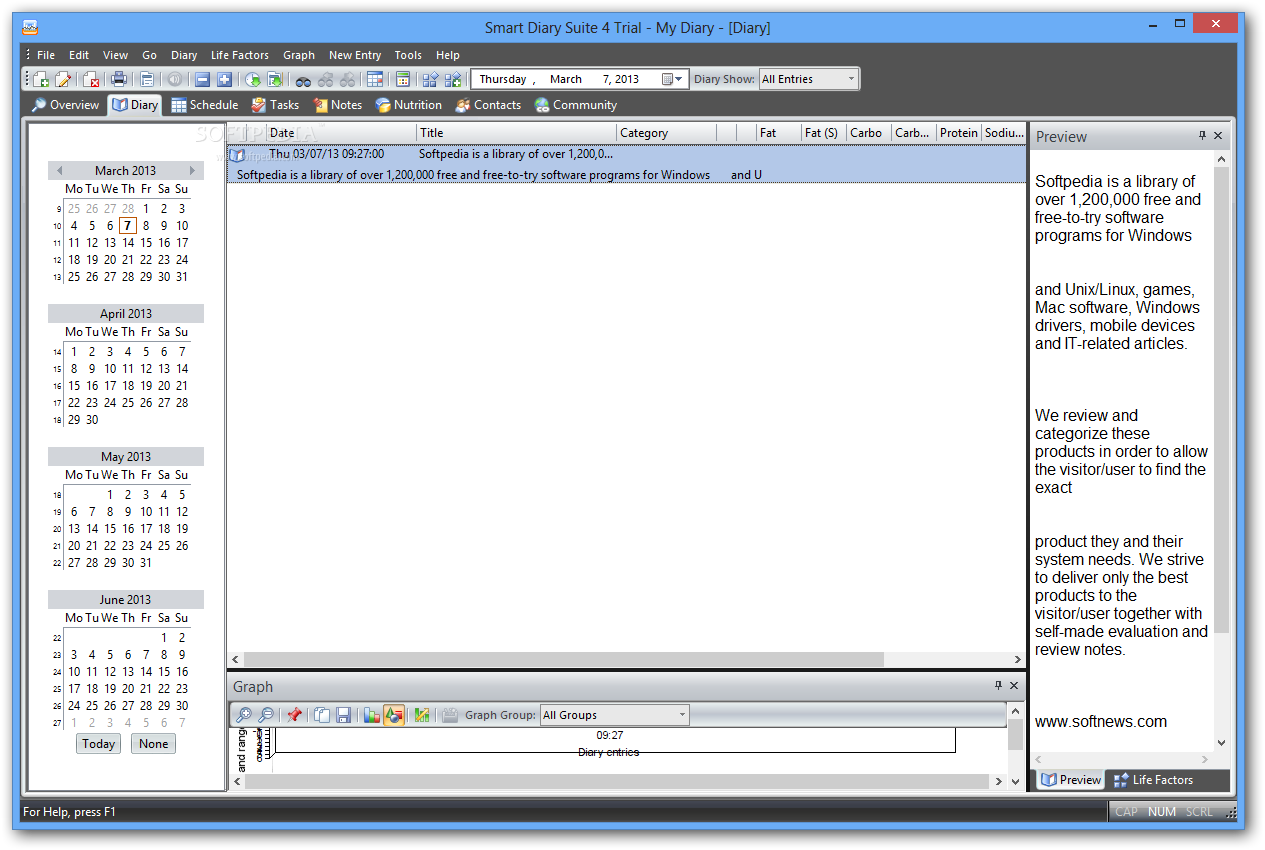Click the blue minus collapse icon

pos(202,80)
